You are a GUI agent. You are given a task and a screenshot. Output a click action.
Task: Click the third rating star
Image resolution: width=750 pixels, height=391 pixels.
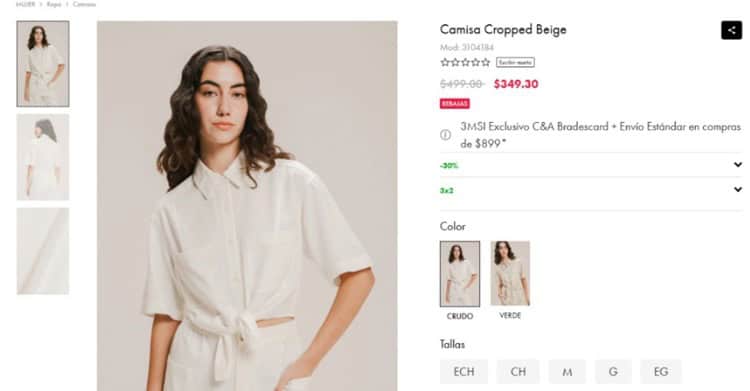(x=465, y=62)
